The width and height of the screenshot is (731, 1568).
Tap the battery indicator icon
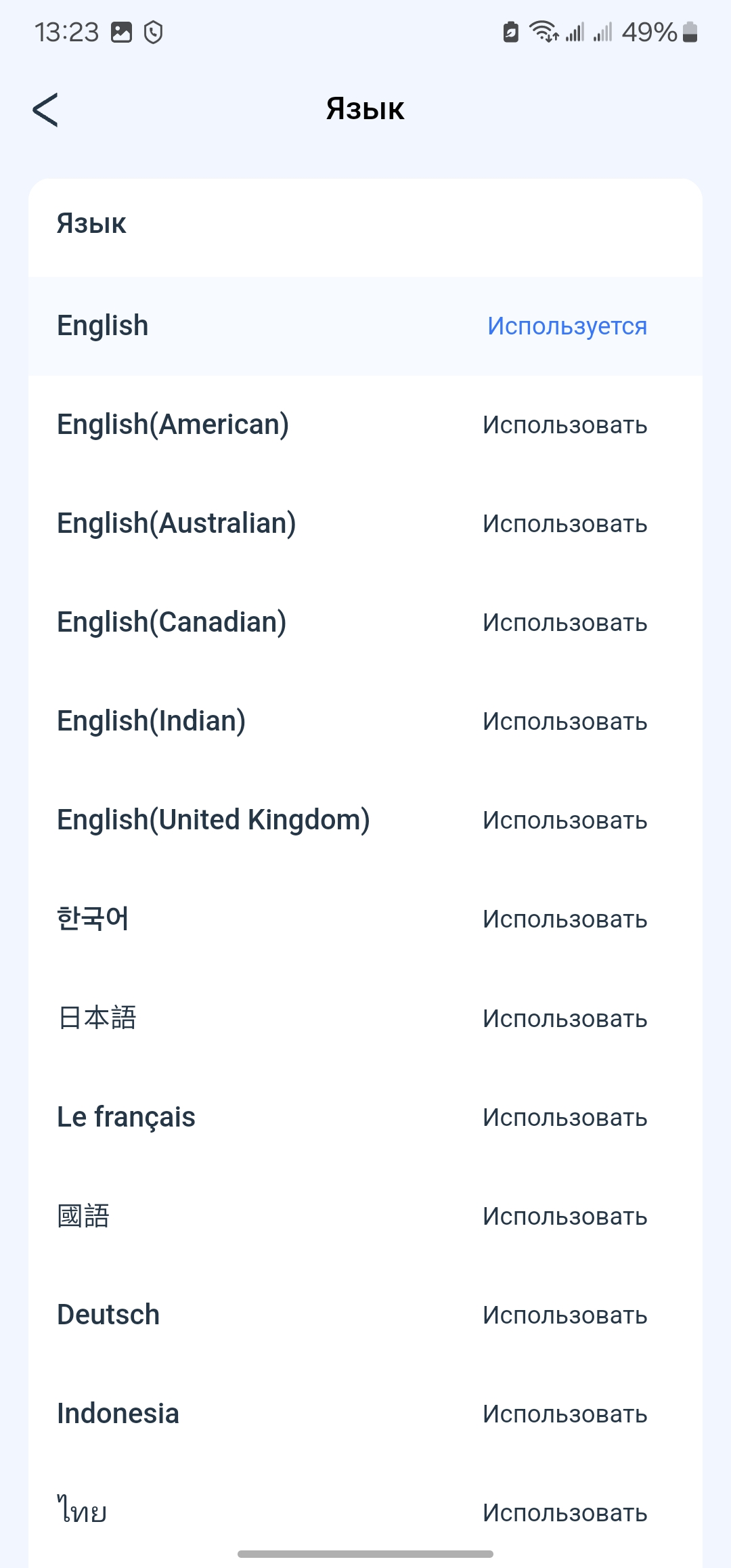pos(690,32)
